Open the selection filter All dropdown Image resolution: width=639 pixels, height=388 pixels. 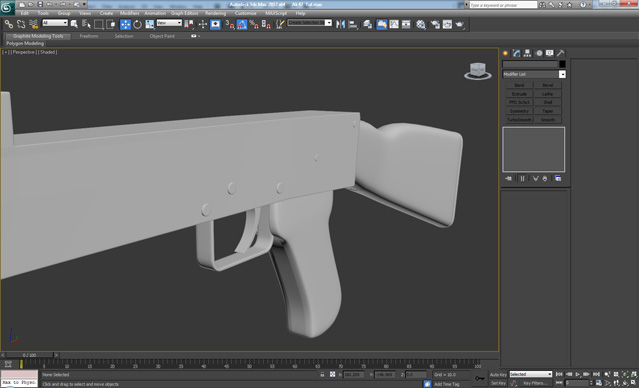55,23
